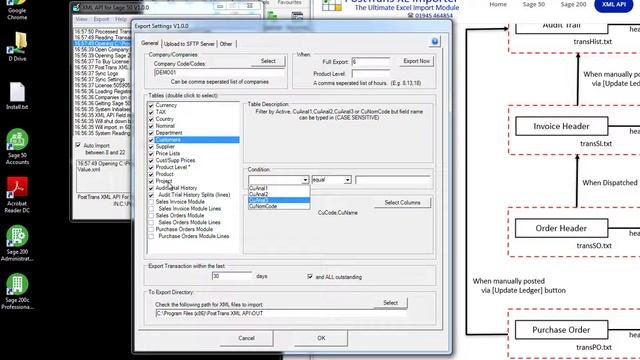
Task: Open Export menu in XML API window
Action: pyautogui.click(x=101, y=19)
